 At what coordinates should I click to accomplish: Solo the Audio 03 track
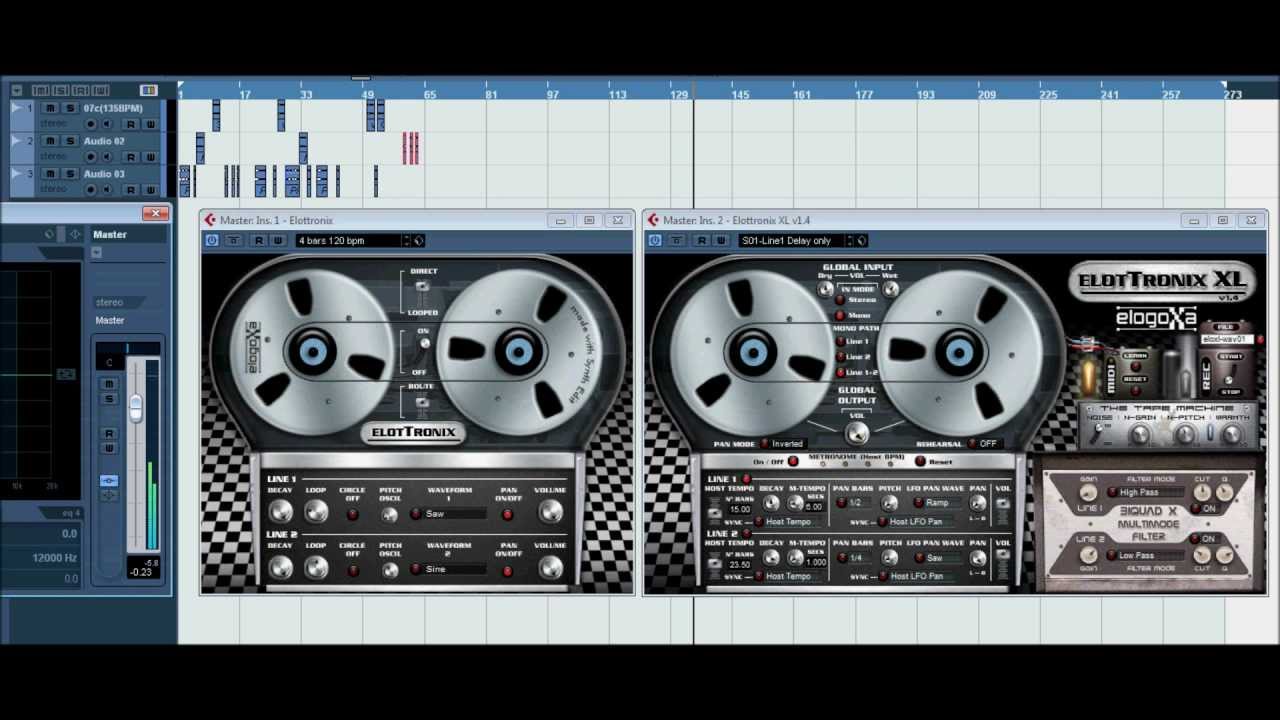click(x=70, y=174)
